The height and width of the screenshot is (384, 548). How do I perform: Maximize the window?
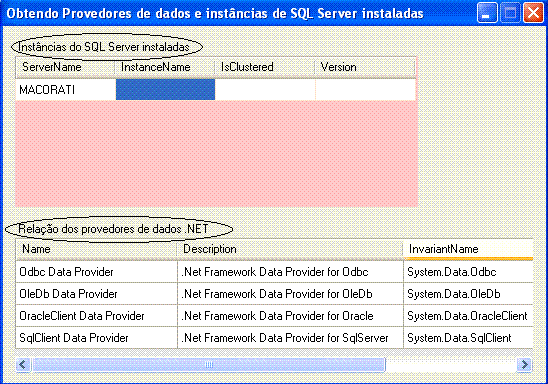(x=510, y=13)
